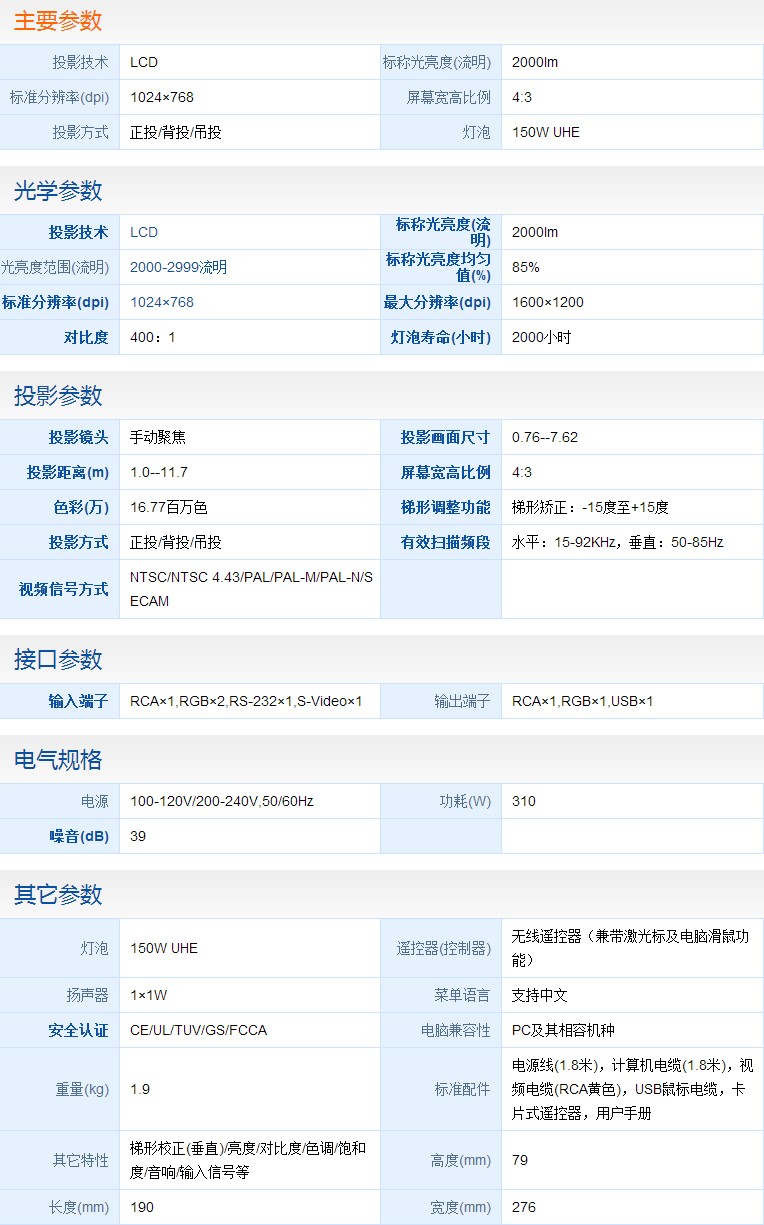The height and width of the screenshot is (1225, 764).
Task: Click the 投影镜头 label link
Action: coord(78,437)
